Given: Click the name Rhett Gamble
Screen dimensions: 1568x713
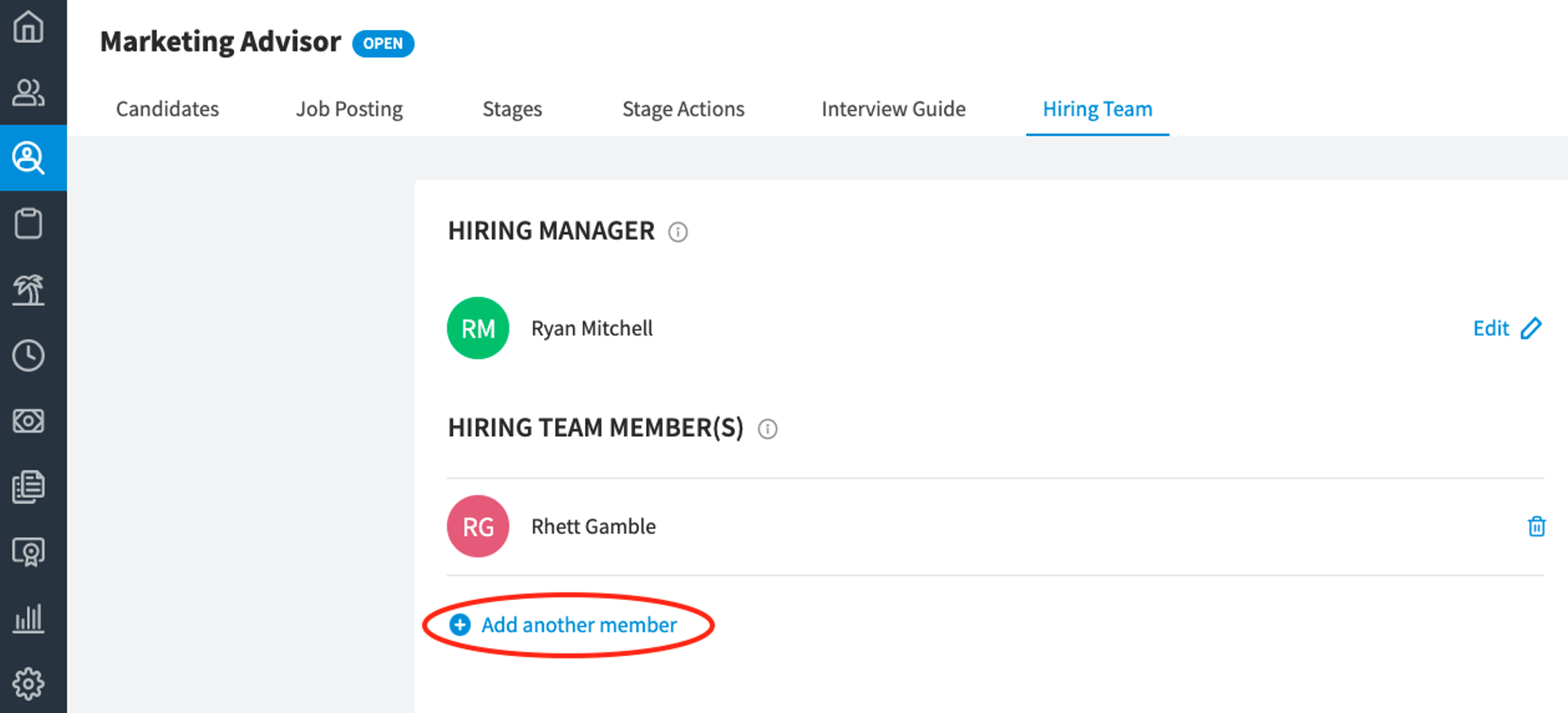Looking at the screenshot, I should [x=593, y=526].
